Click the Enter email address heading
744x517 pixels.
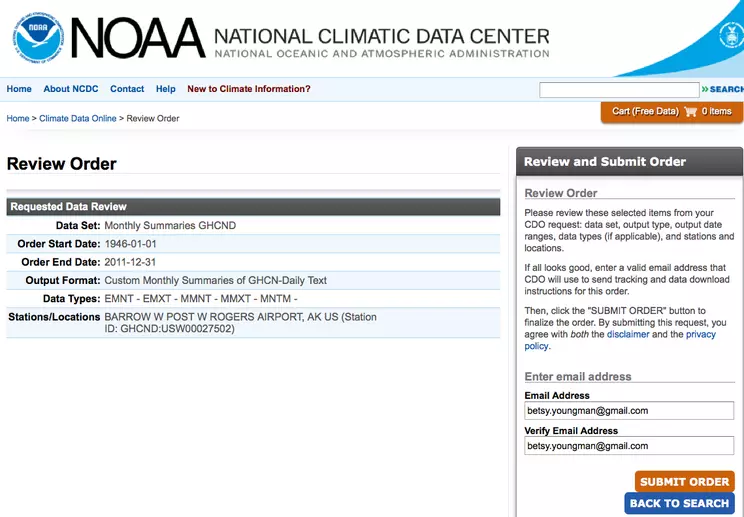coord(578,377)
